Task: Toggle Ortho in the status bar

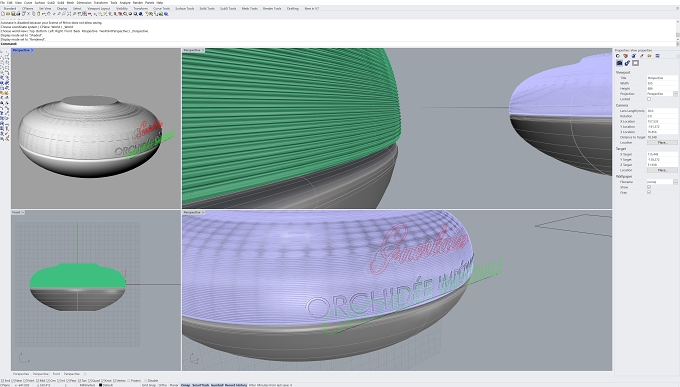Action: (x=162, y=385)
